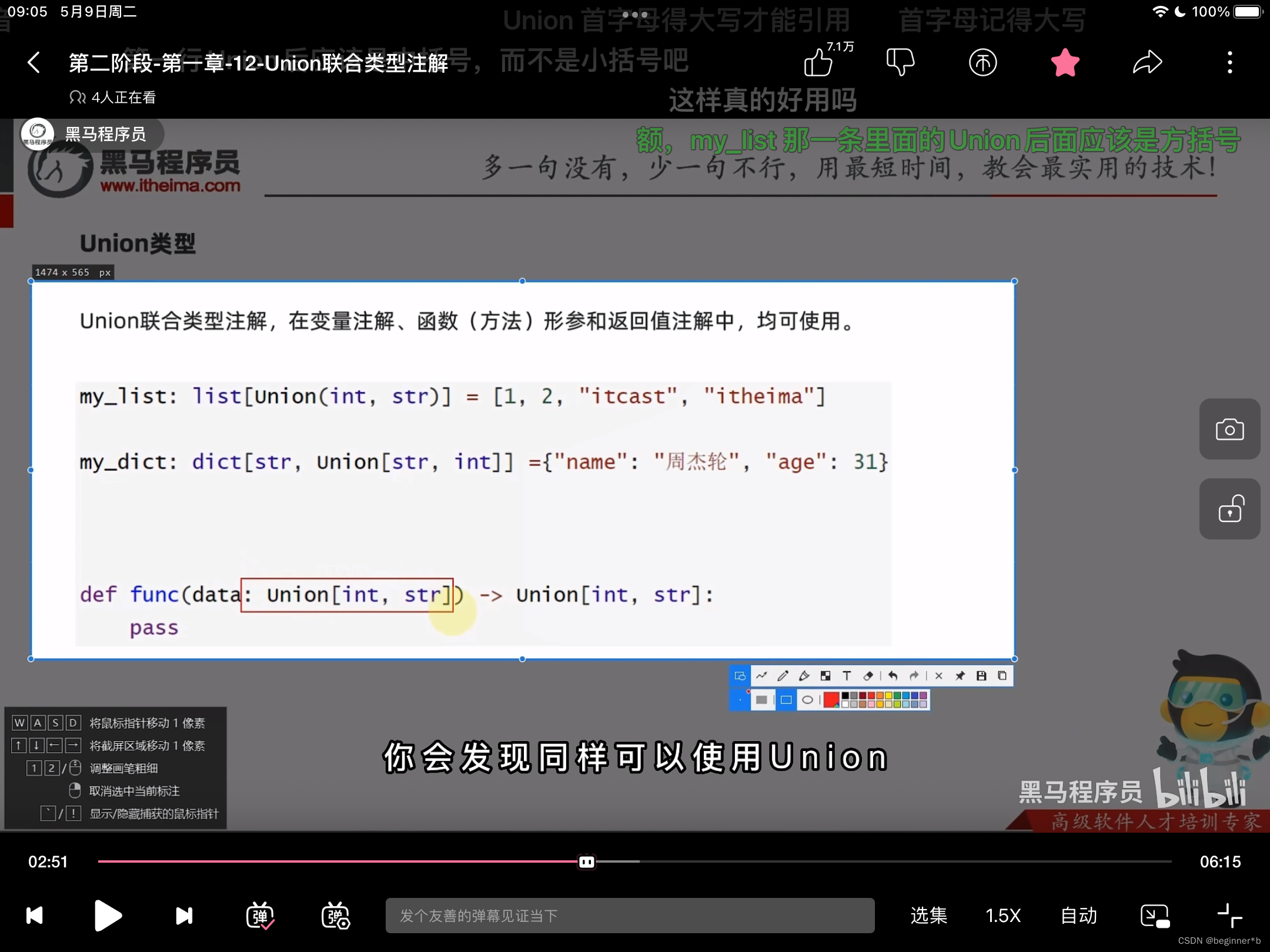The width and height of the screenshot is (1270, 952).
Task: Tap the share arrow icon
Action: tap(1147, 62)
